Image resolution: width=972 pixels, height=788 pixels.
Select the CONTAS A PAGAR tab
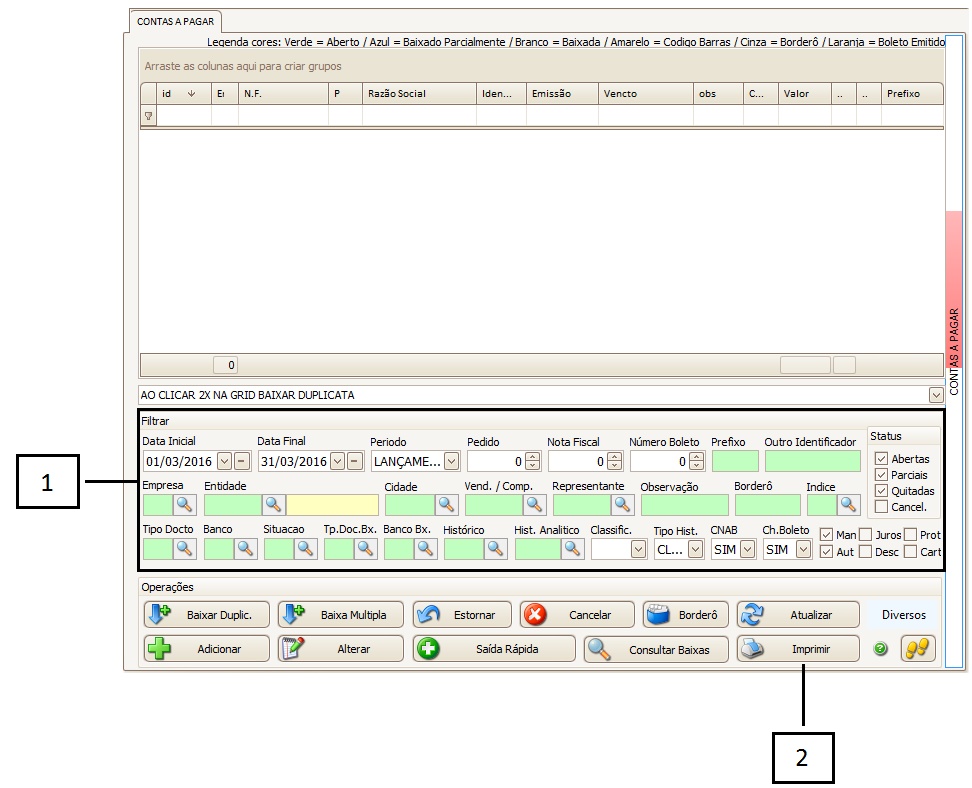click(x=174, y=20)
